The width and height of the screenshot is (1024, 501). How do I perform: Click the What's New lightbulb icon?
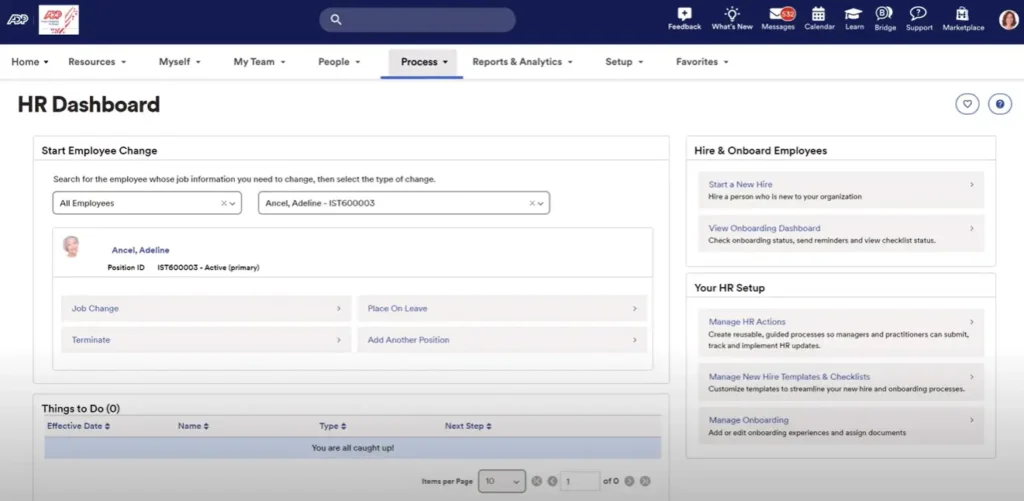(732, 15)
